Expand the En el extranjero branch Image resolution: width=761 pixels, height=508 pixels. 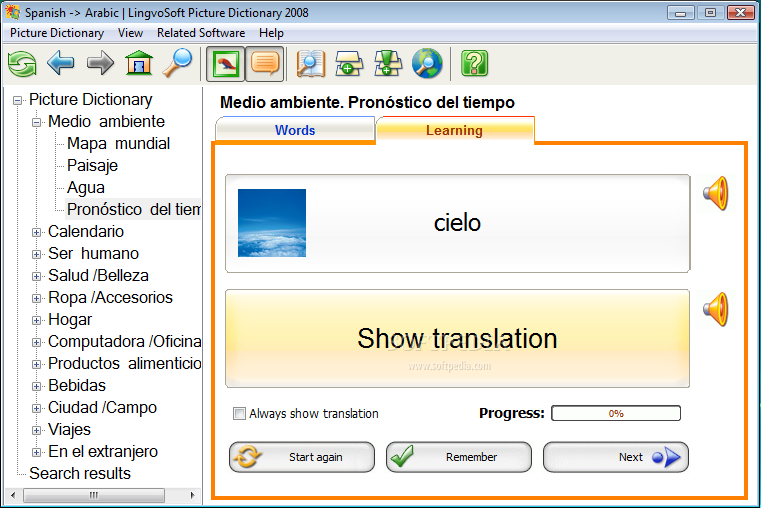36,452
